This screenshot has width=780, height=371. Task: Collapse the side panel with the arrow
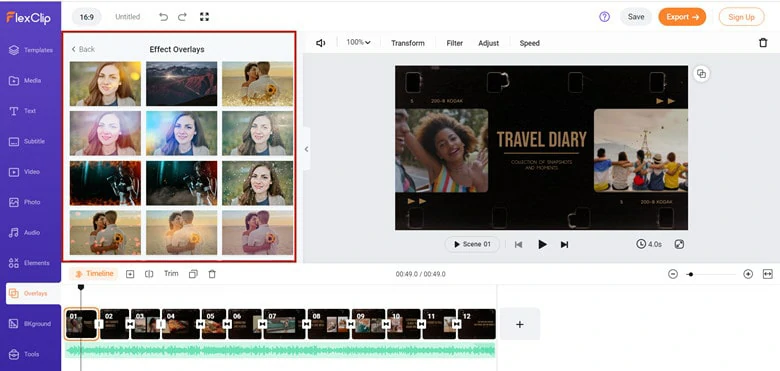[x=306, y=149]
